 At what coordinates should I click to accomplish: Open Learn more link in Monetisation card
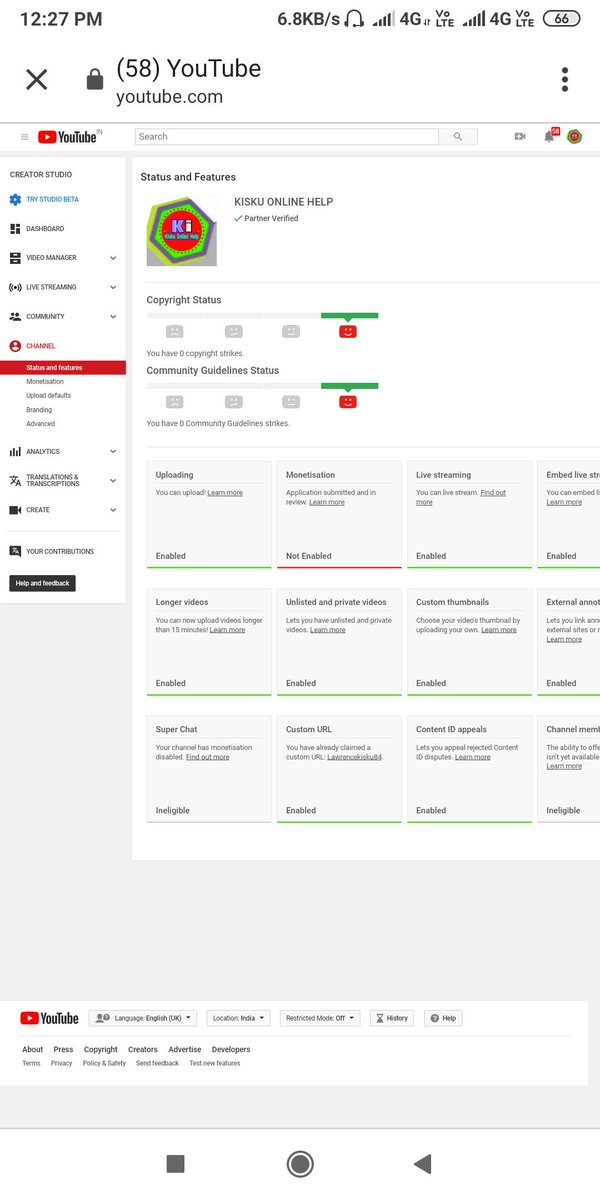click(x=327, y=502)
